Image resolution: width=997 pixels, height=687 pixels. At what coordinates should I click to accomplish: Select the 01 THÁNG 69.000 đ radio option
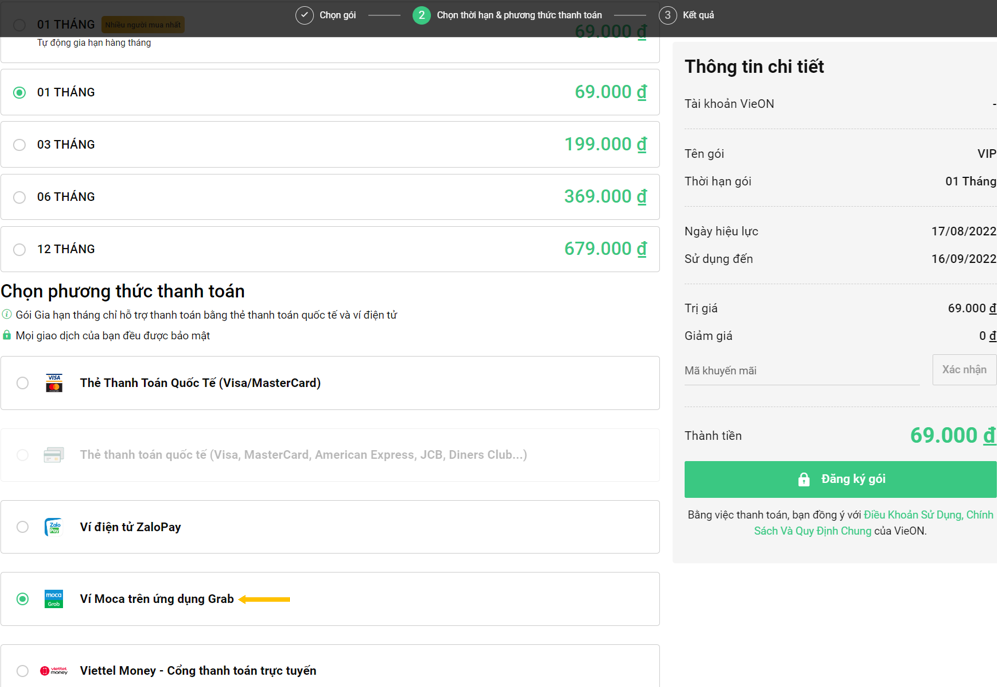[20, 93]
